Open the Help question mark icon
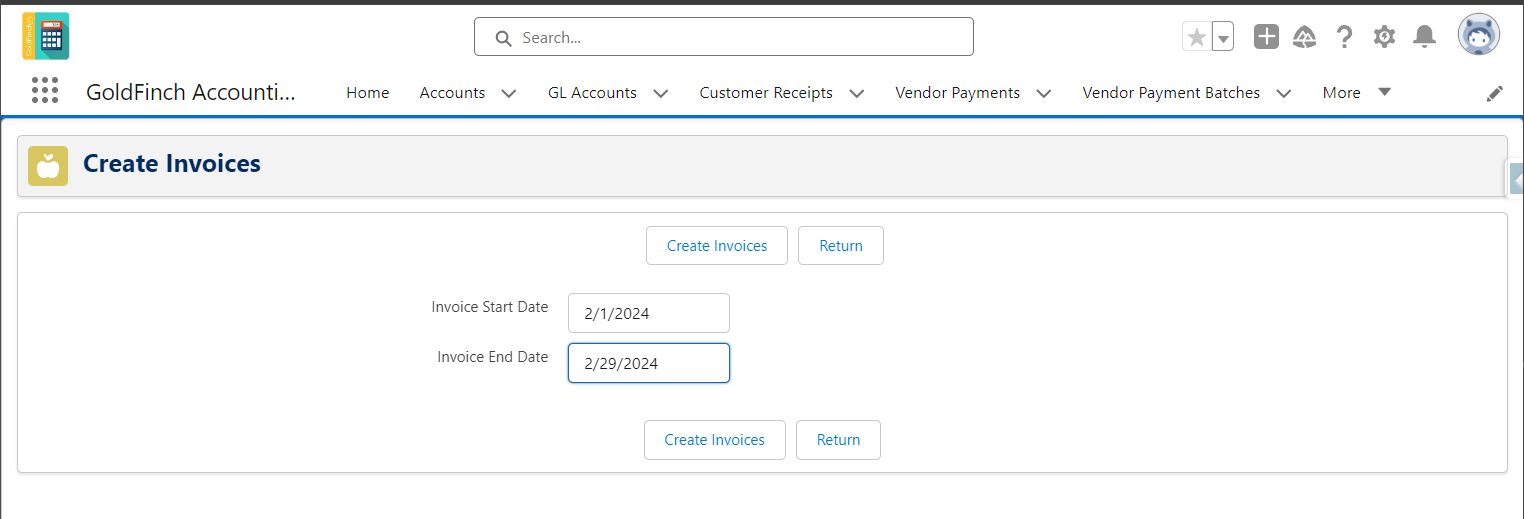This screenshot has height=519, width=1524. tap(1344, 37)
